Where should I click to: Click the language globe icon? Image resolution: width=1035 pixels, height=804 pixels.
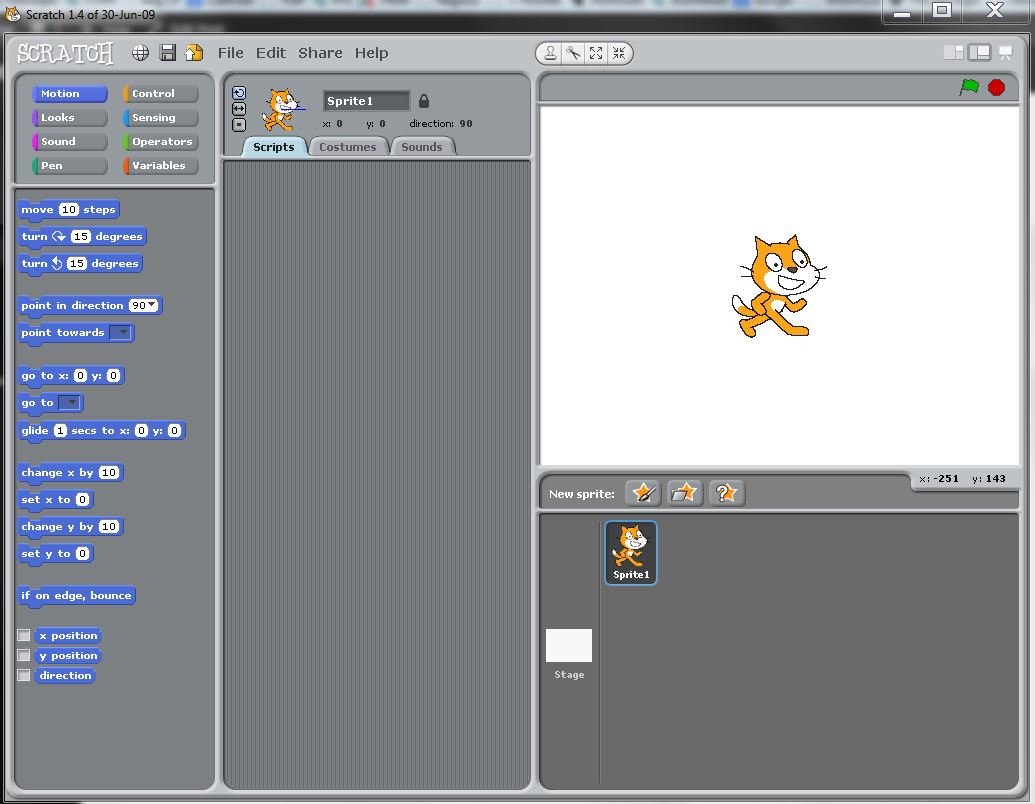(140, 53)
